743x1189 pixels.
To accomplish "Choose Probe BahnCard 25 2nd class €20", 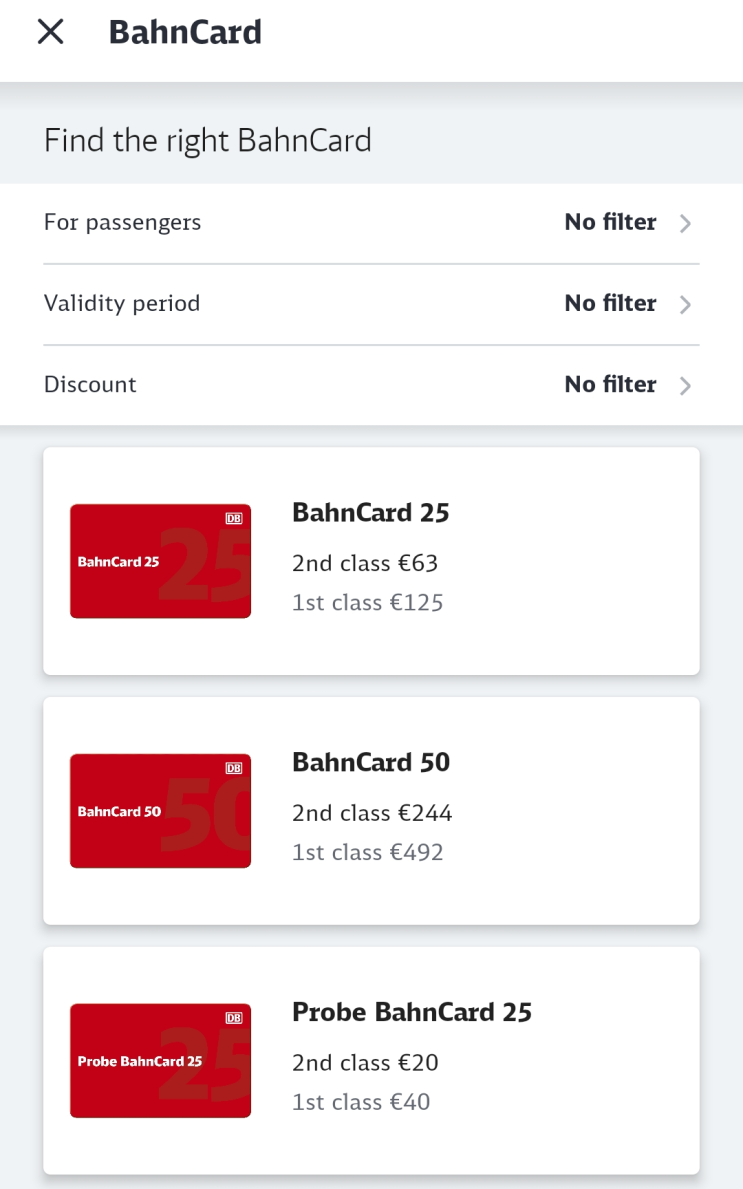I will (365, 1062).
